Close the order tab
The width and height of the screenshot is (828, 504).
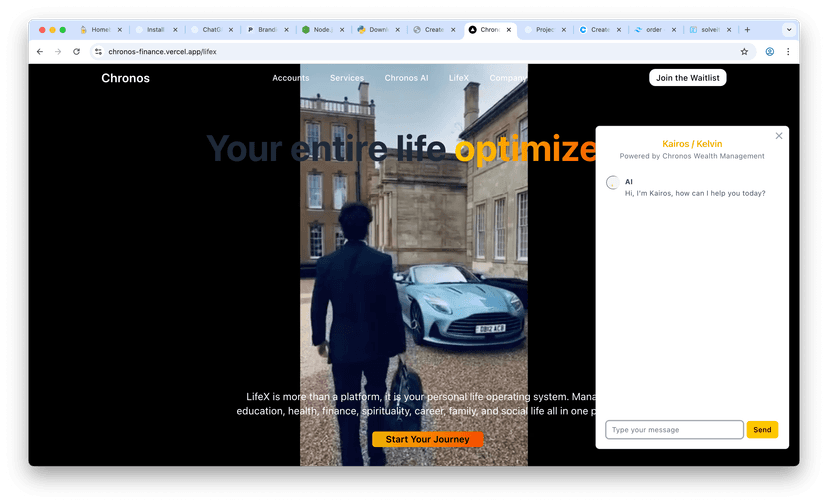pyautogui.click(x=674, y=30)
